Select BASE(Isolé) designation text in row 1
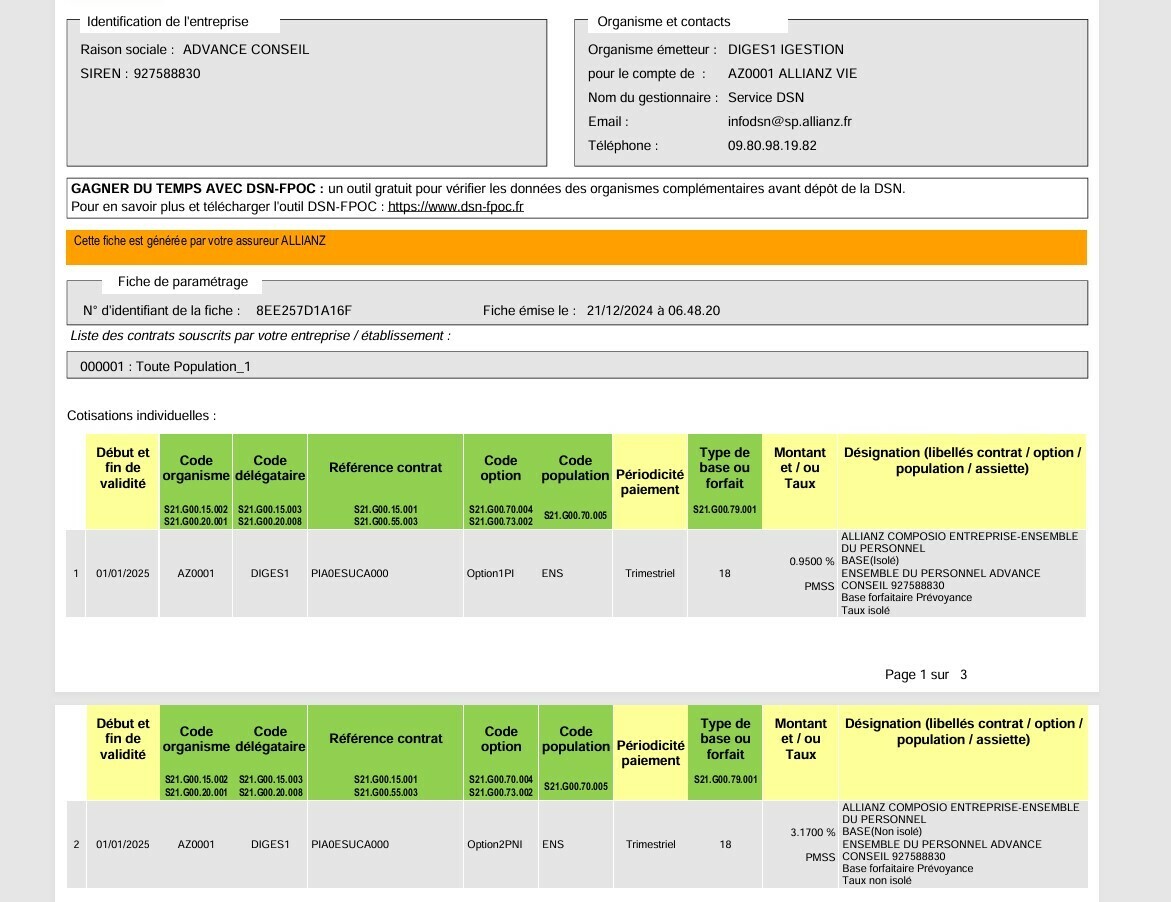Image resolution: width=1171 pixels, height=902 pixels. pyautogui.click(x=870, y=561)
